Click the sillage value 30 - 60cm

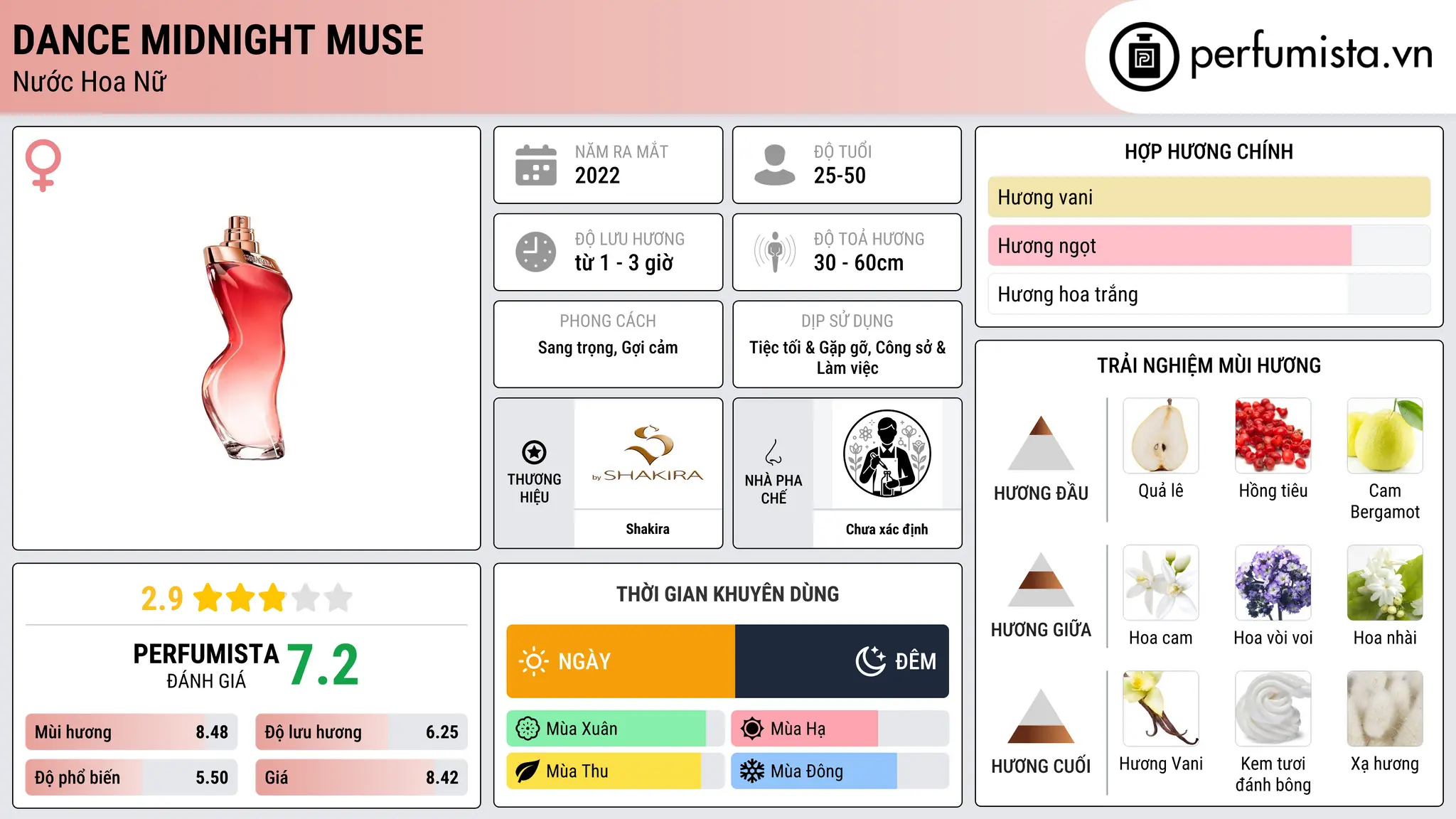click(x=859, y=263)
